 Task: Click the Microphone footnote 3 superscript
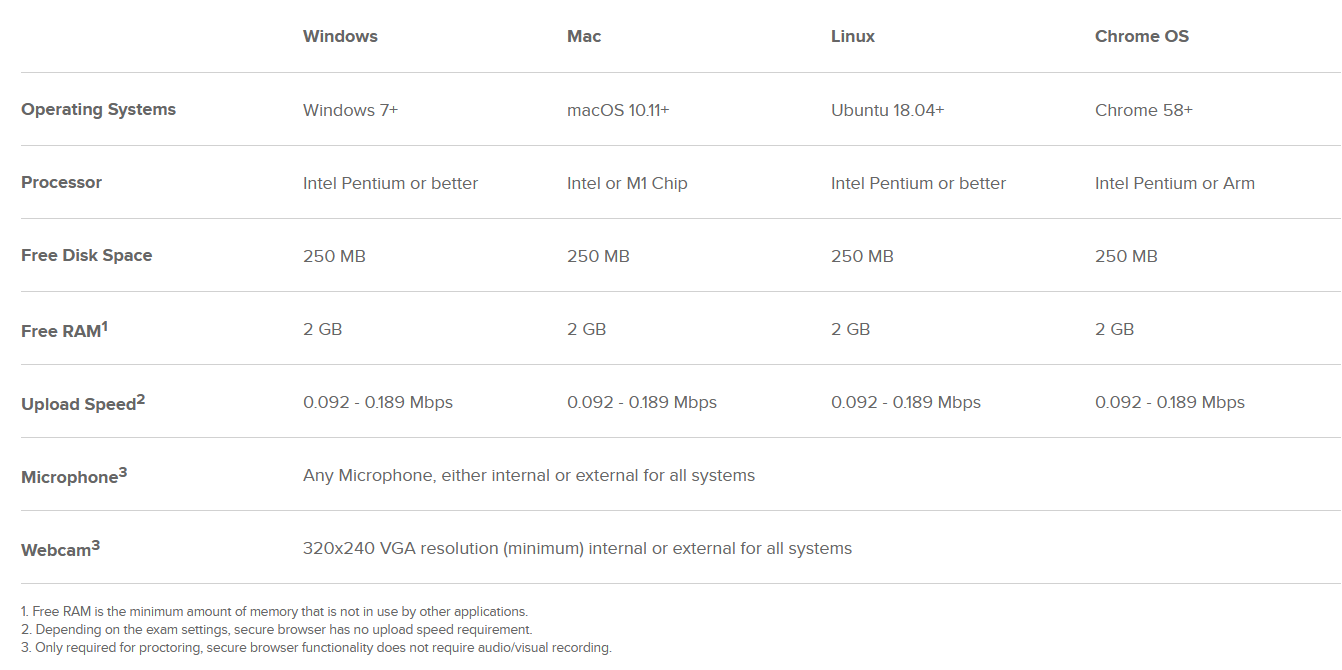[x=123, y=472]
